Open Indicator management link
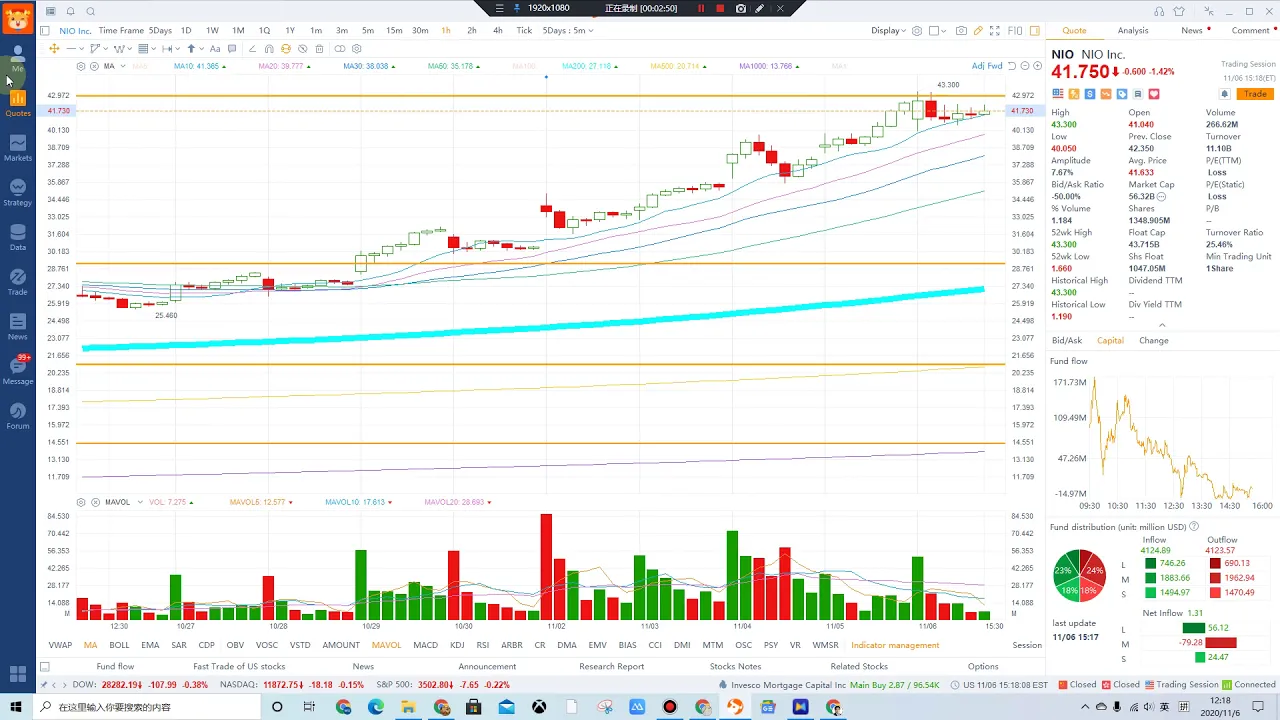This screenshot has width=1280, height=720. pos(895,645)
